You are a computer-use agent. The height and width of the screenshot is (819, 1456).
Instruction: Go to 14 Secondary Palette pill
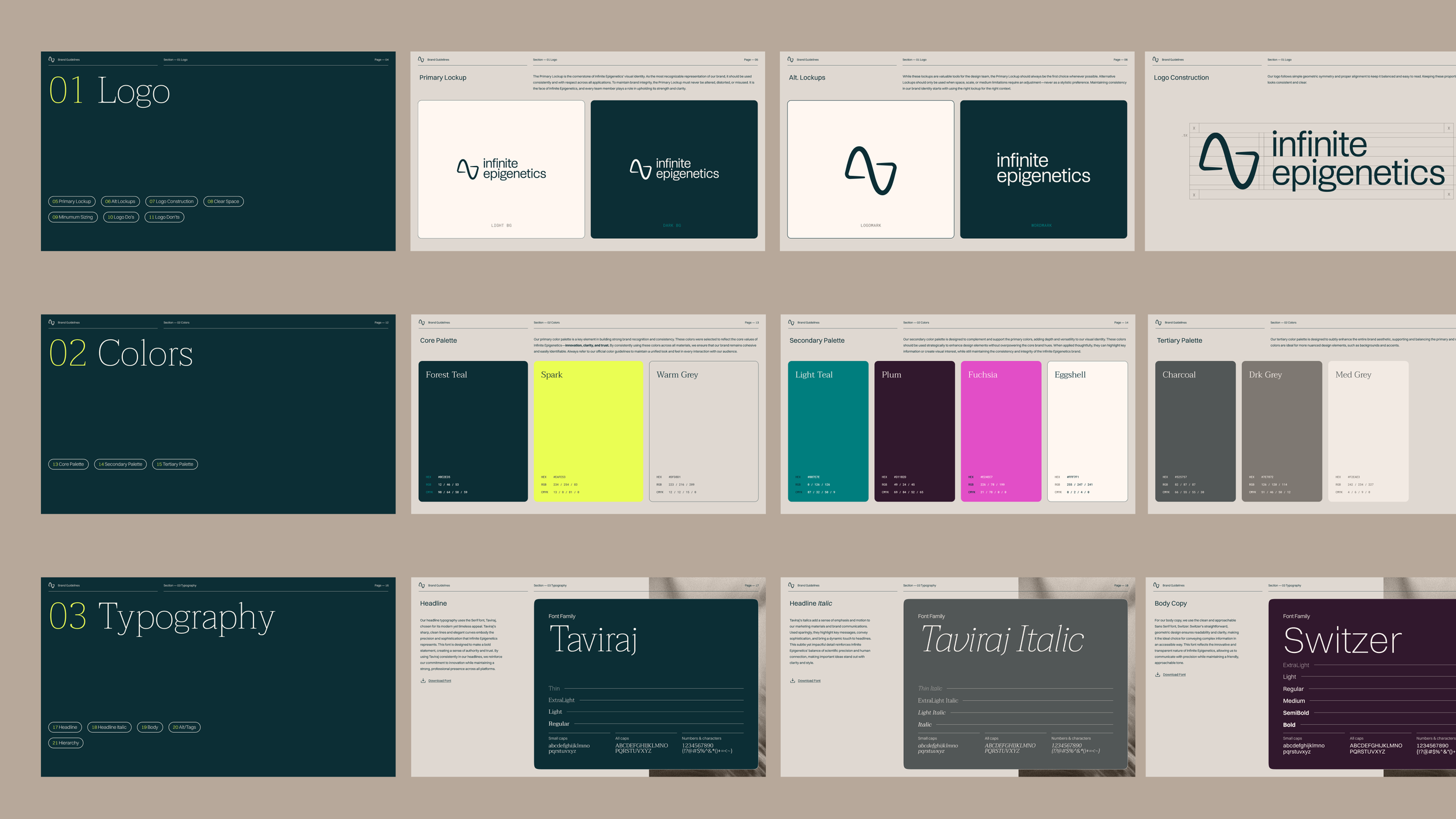(x=120, y=464)
